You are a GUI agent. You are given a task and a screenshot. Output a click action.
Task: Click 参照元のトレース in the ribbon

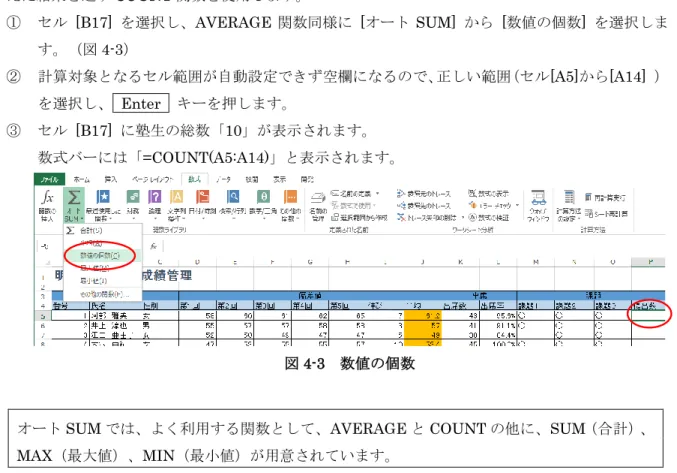coord(424,194)
